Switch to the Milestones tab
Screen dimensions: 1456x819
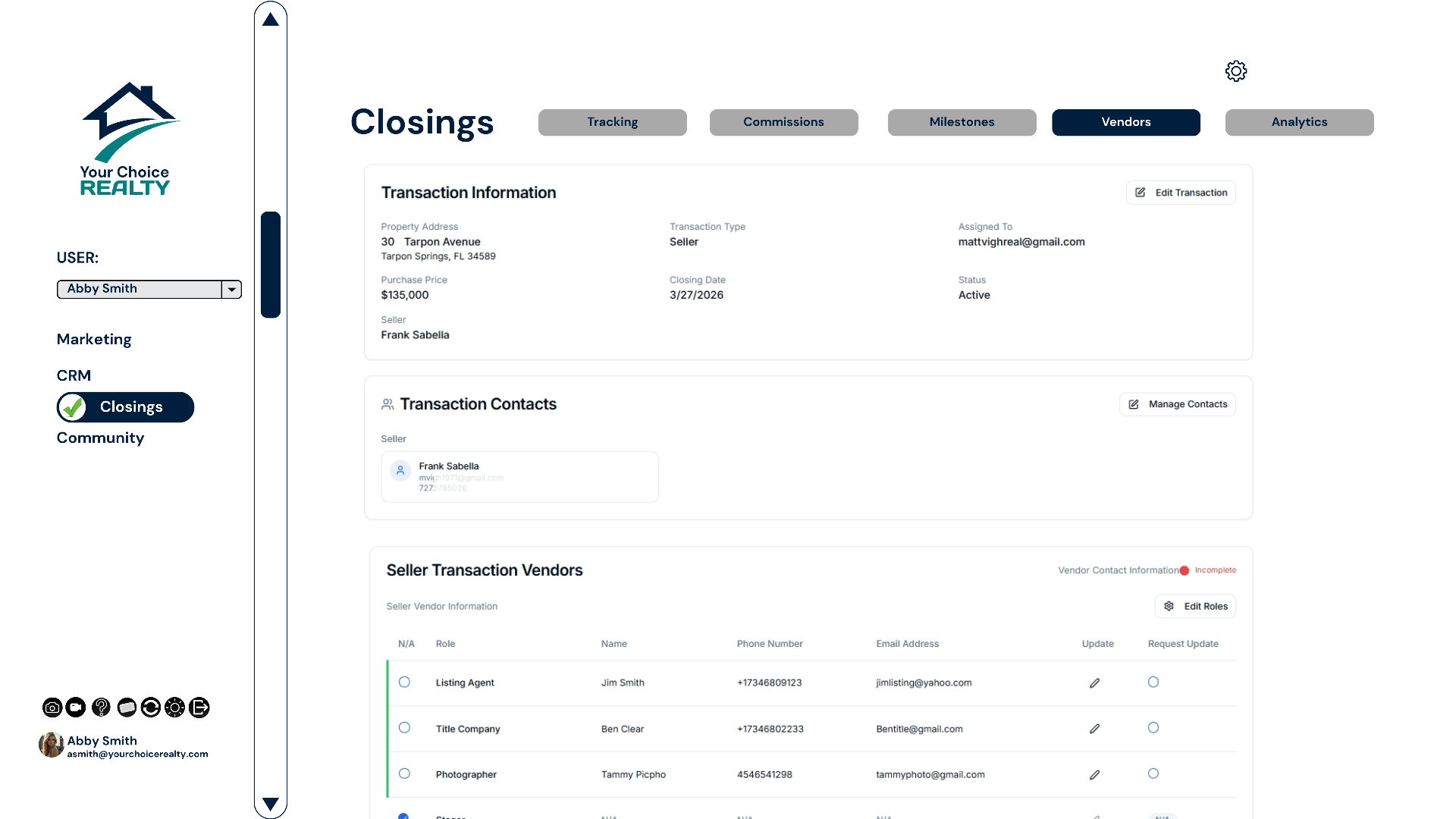(962, 122)
